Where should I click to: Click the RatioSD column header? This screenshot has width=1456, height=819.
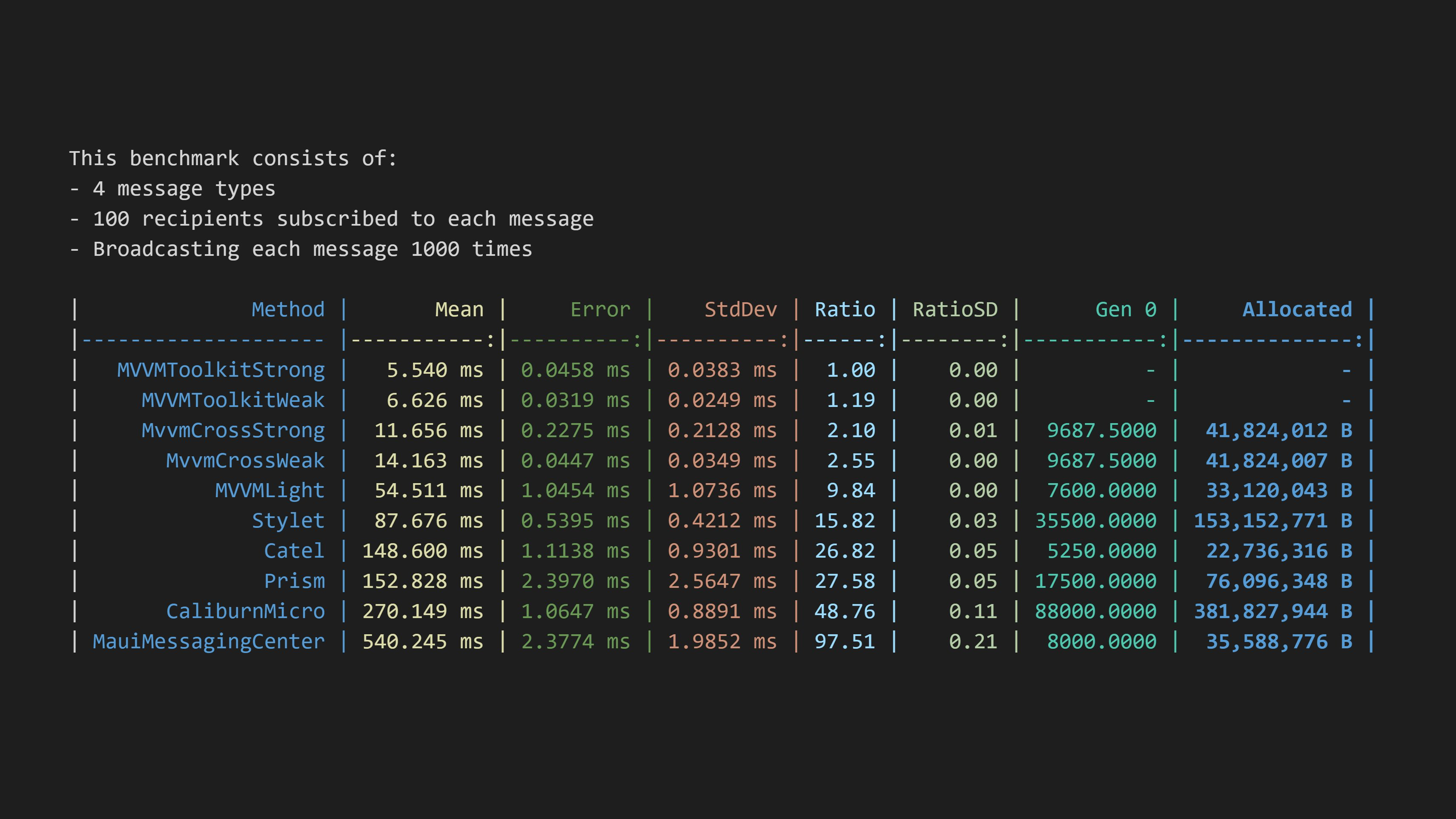[955, 310]
